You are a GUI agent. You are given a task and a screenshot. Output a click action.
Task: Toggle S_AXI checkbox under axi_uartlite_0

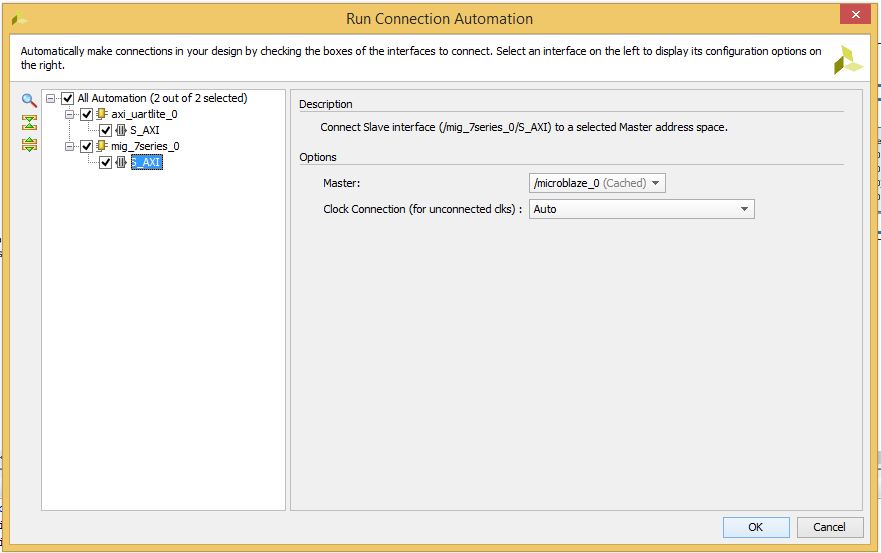(106, 130)
